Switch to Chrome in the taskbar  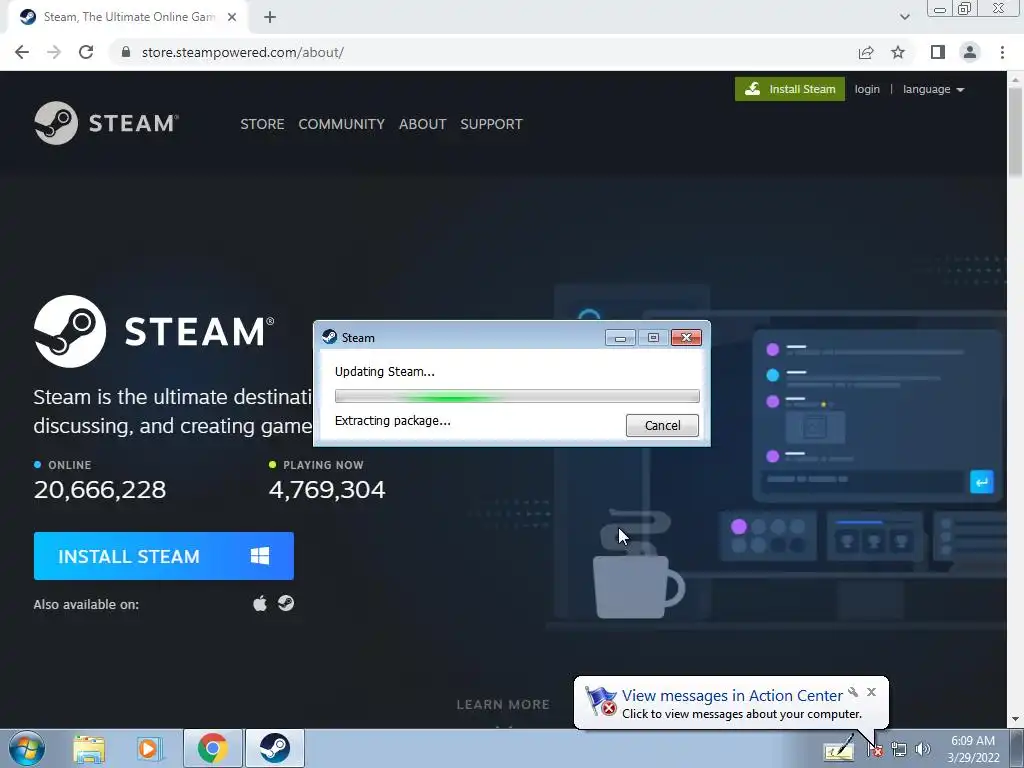click(213, 748)
